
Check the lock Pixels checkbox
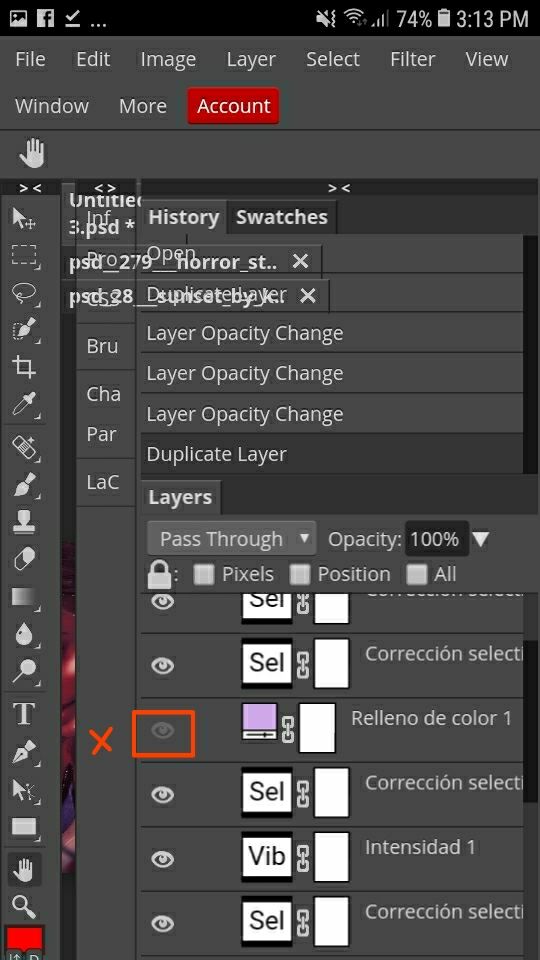coord(204,575)
